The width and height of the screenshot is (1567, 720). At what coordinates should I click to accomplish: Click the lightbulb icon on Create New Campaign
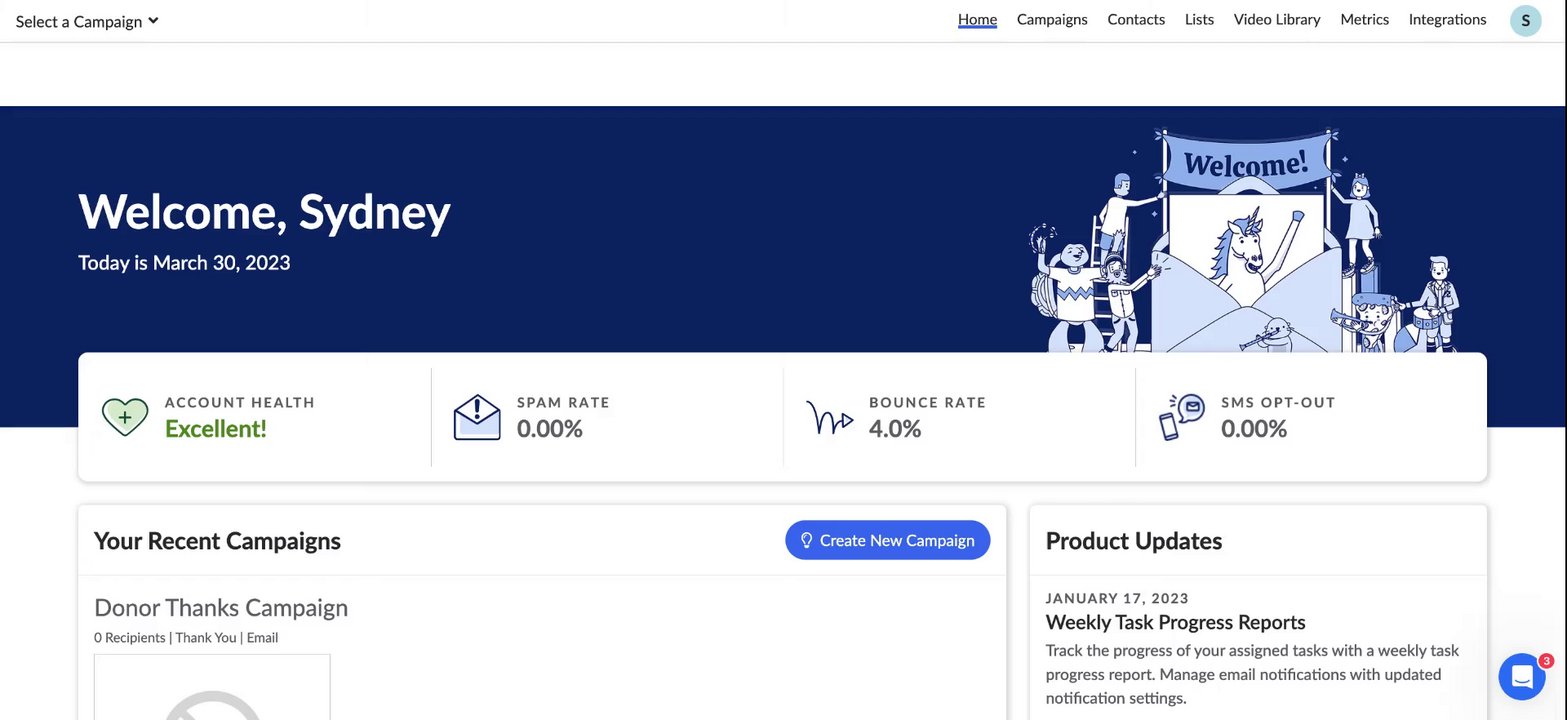[806, 540]
